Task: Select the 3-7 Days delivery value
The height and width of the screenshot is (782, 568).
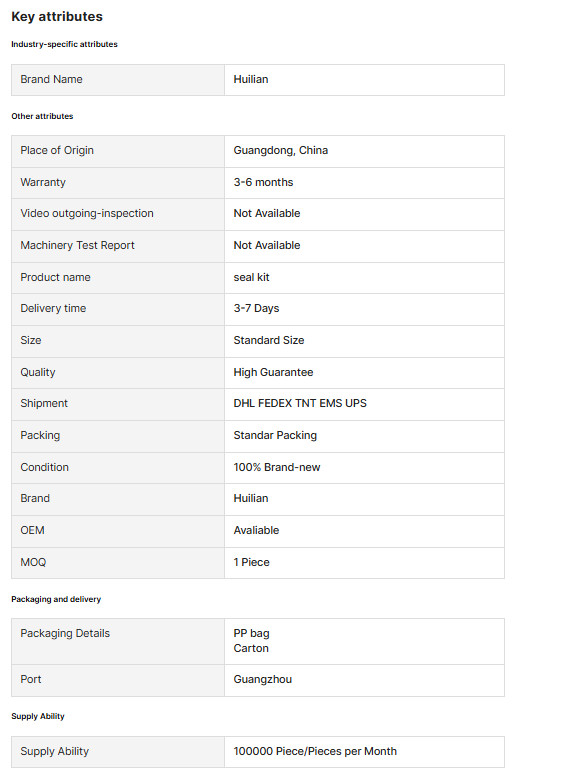Action: pos(256,308)
